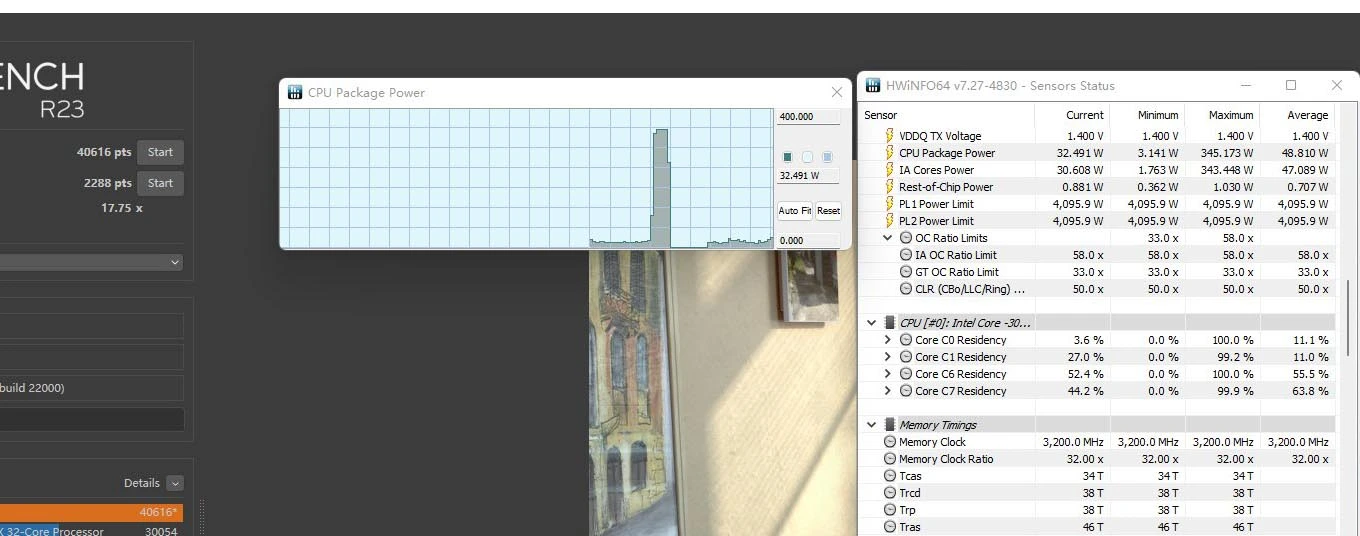This screenshot has height=536, width=1360.
Task: Start the test scoring 40616 pts
Action: [x=160, y=153]
